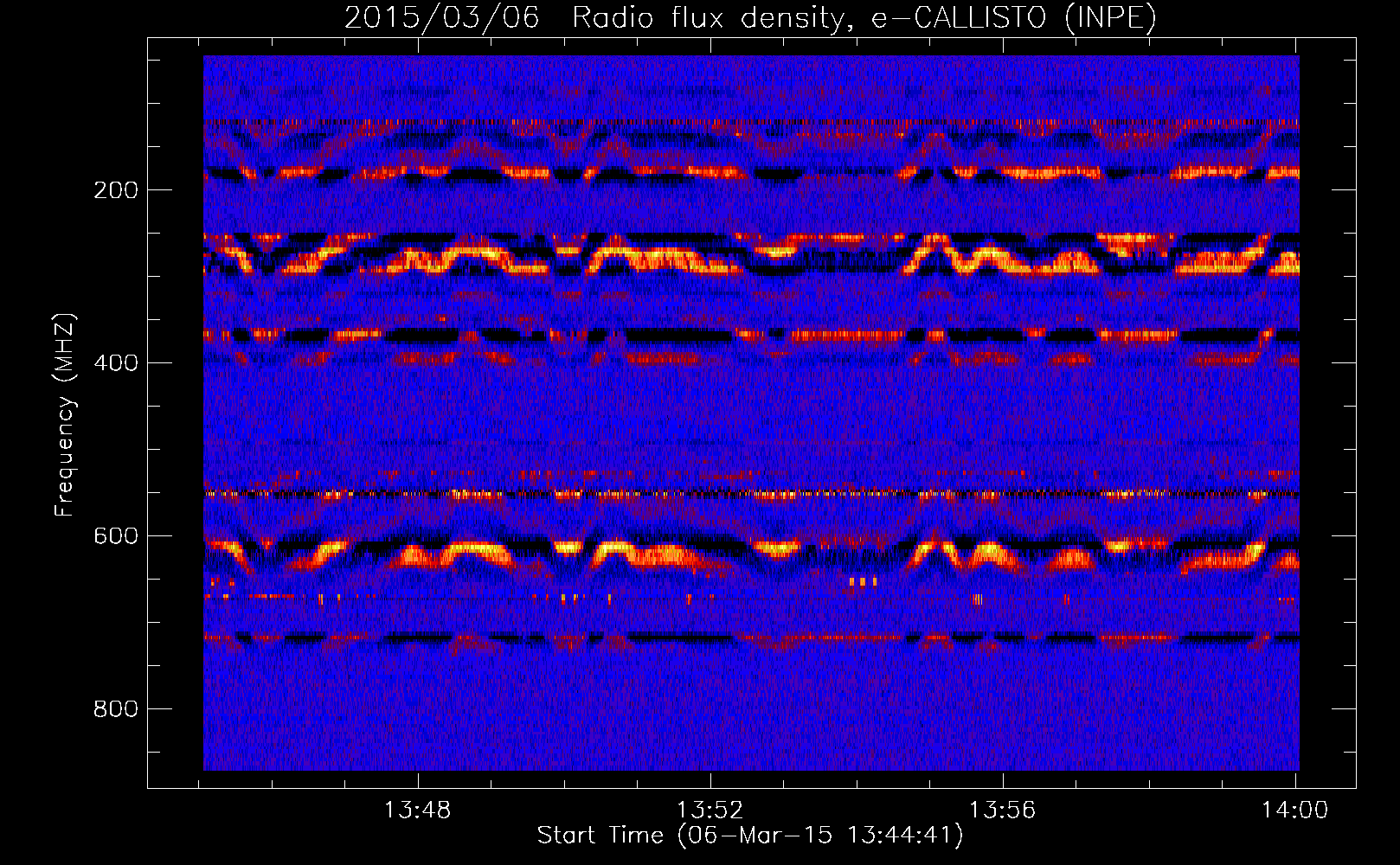Click the 200 frequency tick label
The image size is (1400, 865).
point(116,190)
